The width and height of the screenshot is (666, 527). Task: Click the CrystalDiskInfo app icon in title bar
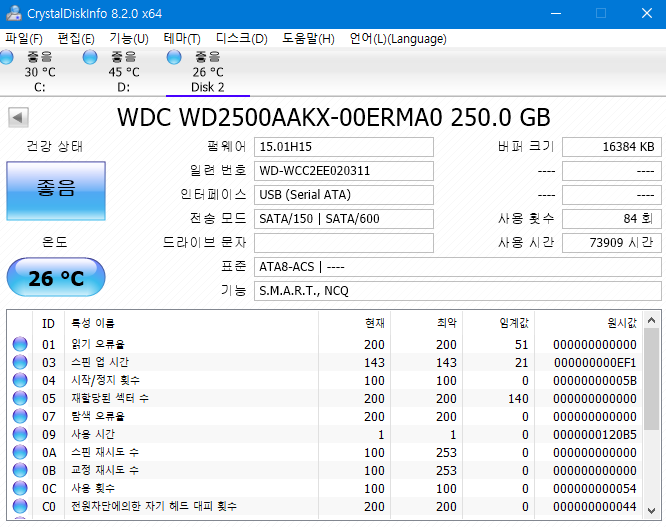pos(14,13)
